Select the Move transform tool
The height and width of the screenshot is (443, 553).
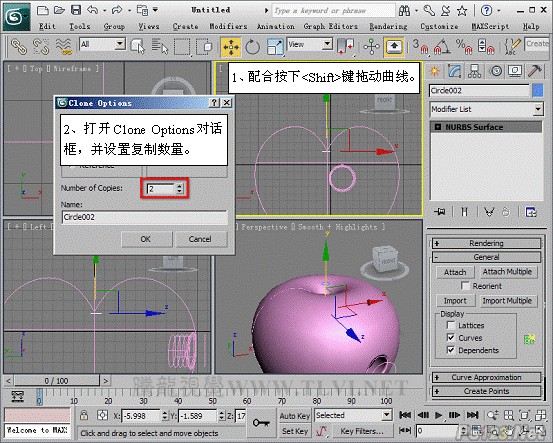[231, 47]
